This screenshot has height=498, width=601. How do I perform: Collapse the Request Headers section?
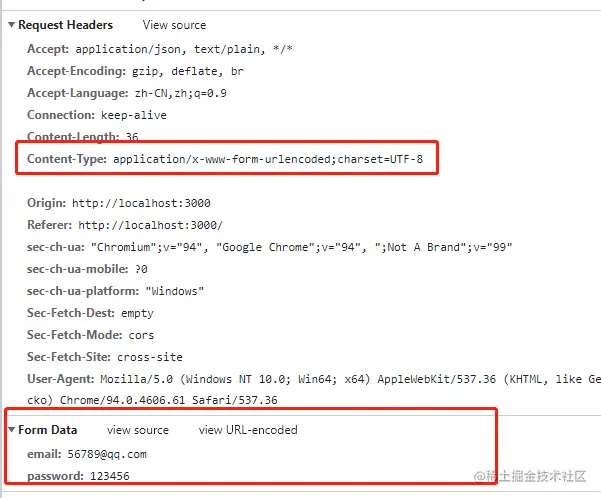pos(11,25)
